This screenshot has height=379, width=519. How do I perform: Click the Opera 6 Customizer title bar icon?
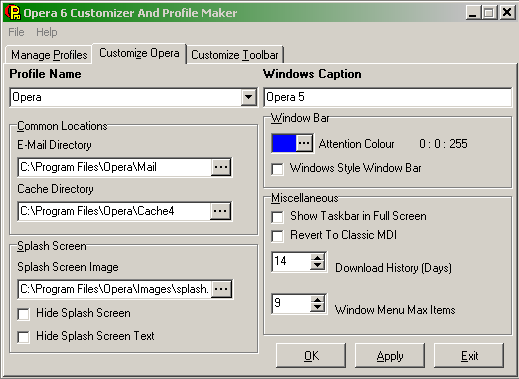[x=13, y=12]
